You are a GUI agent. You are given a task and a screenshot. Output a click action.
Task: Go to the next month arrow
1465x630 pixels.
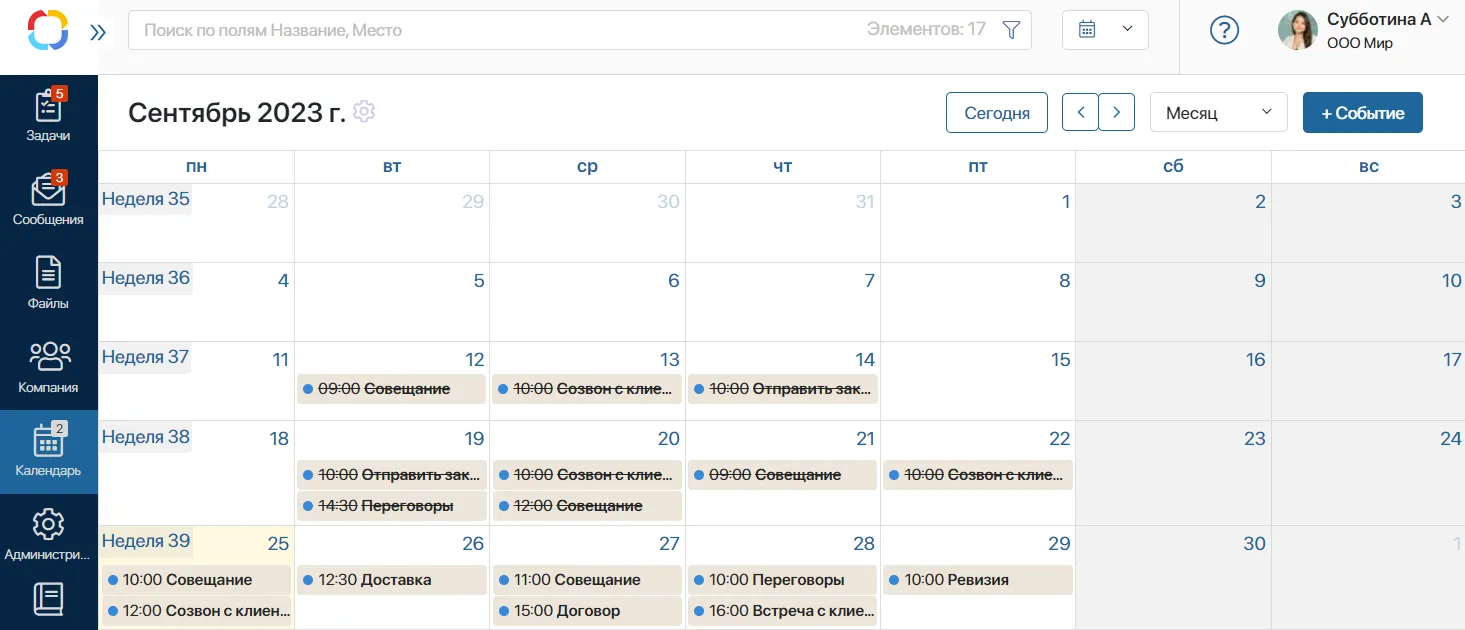[1117, 113]
